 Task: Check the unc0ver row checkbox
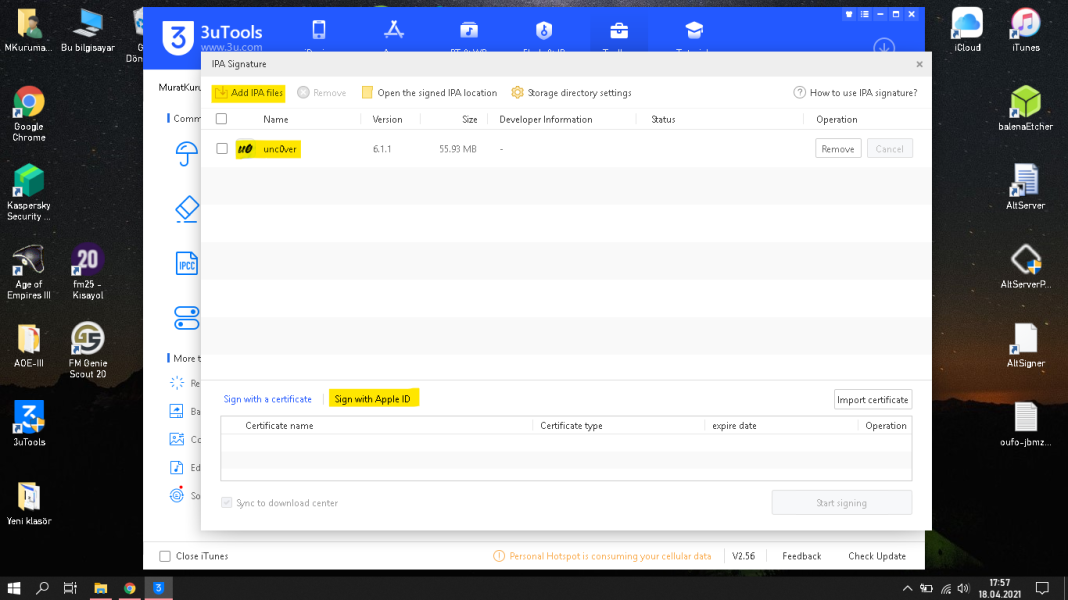coord(222,149)
